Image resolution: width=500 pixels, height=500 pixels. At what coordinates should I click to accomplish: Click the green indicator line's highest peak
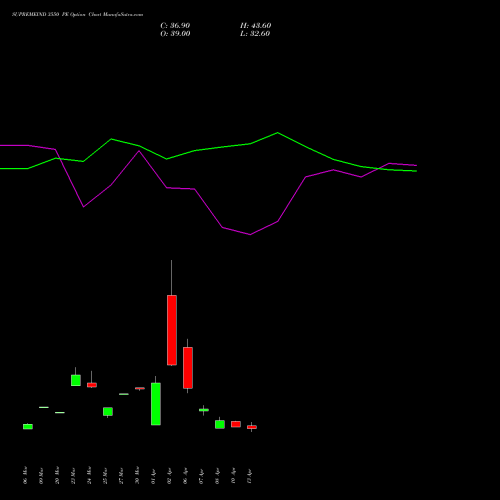pos(278,133)
